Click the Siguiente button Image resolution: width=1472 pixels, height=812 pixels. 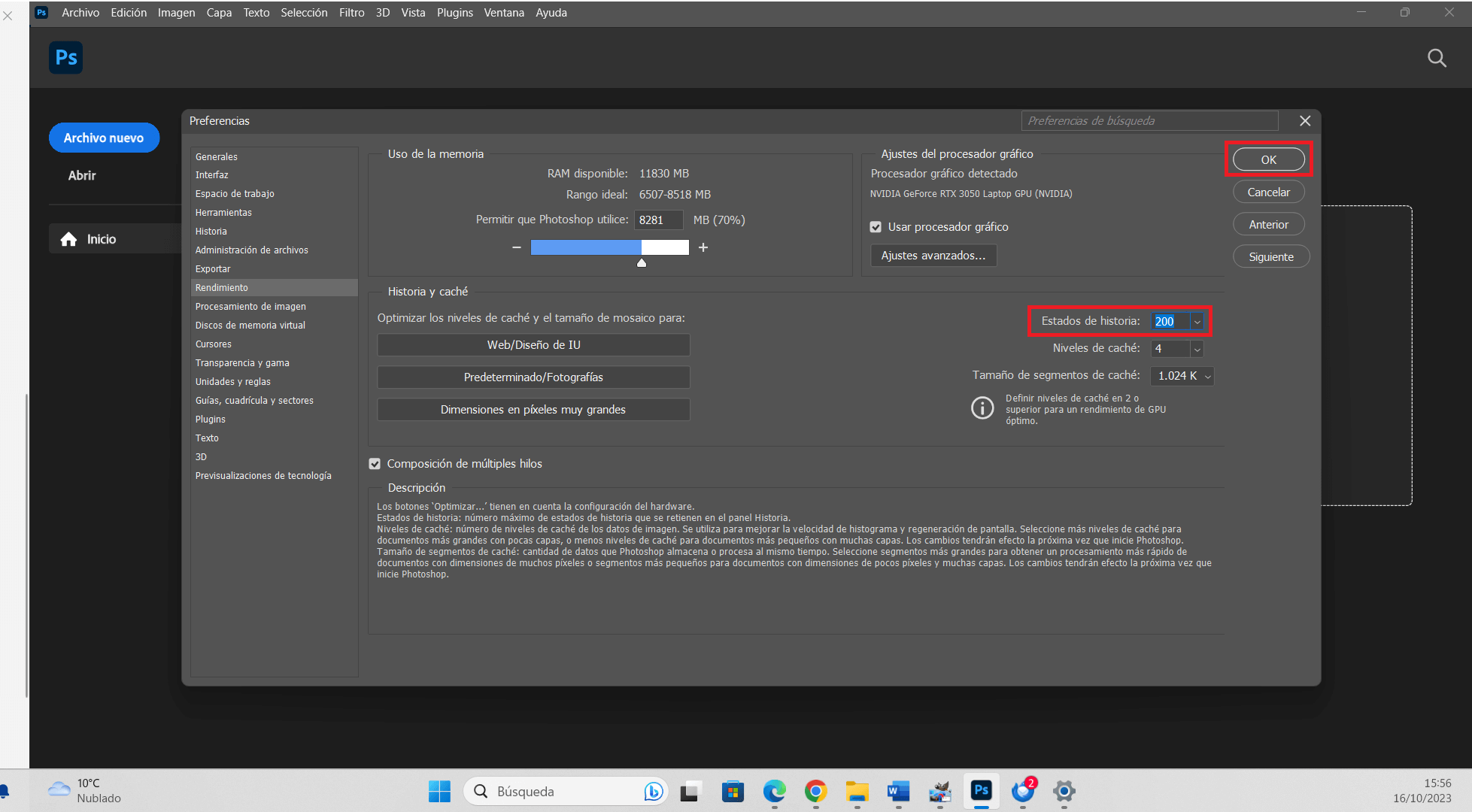click(1271, 256)
